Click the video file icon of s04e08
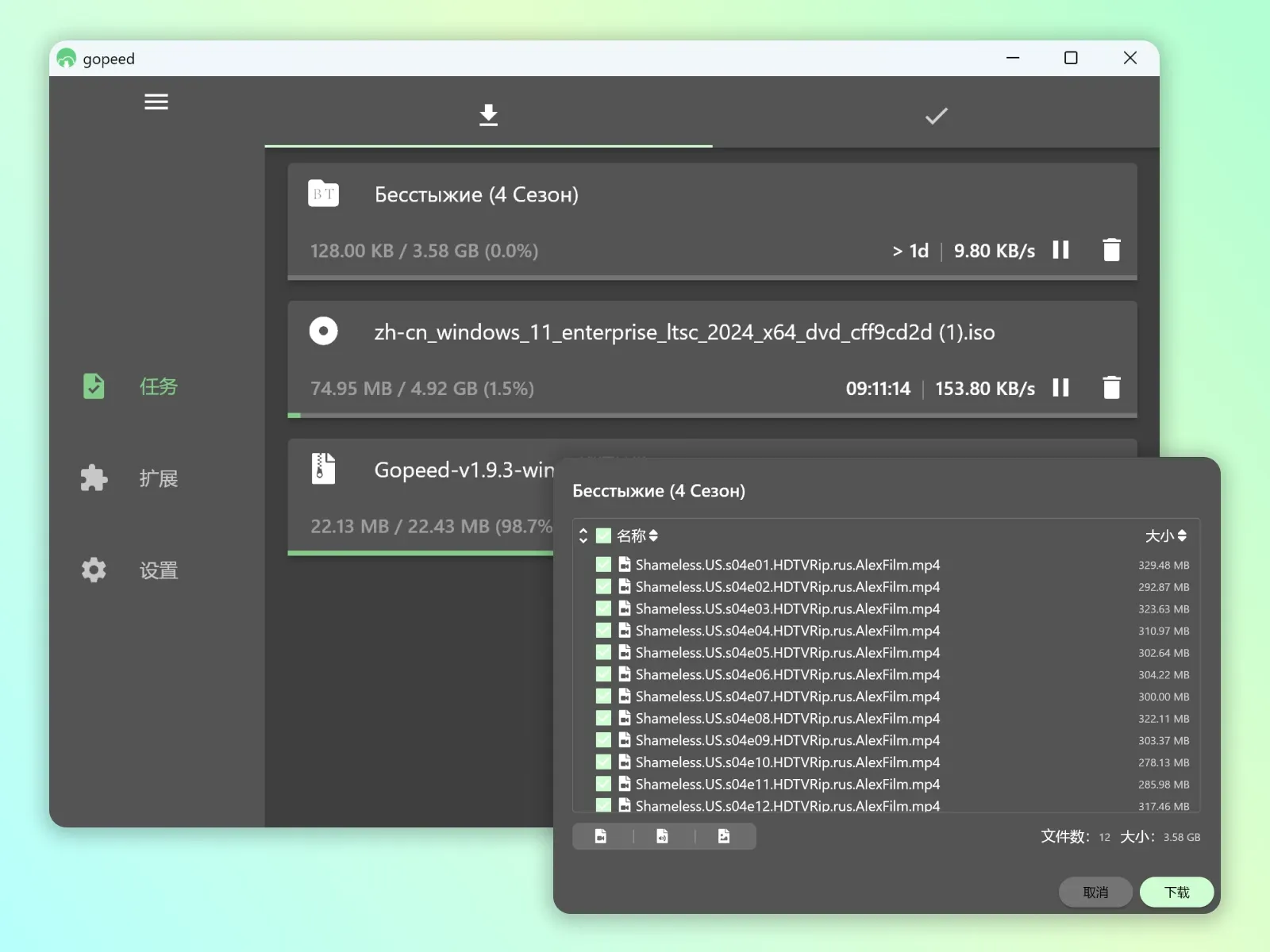Viewport: 1270px width, 952px height. pos(625,717)
